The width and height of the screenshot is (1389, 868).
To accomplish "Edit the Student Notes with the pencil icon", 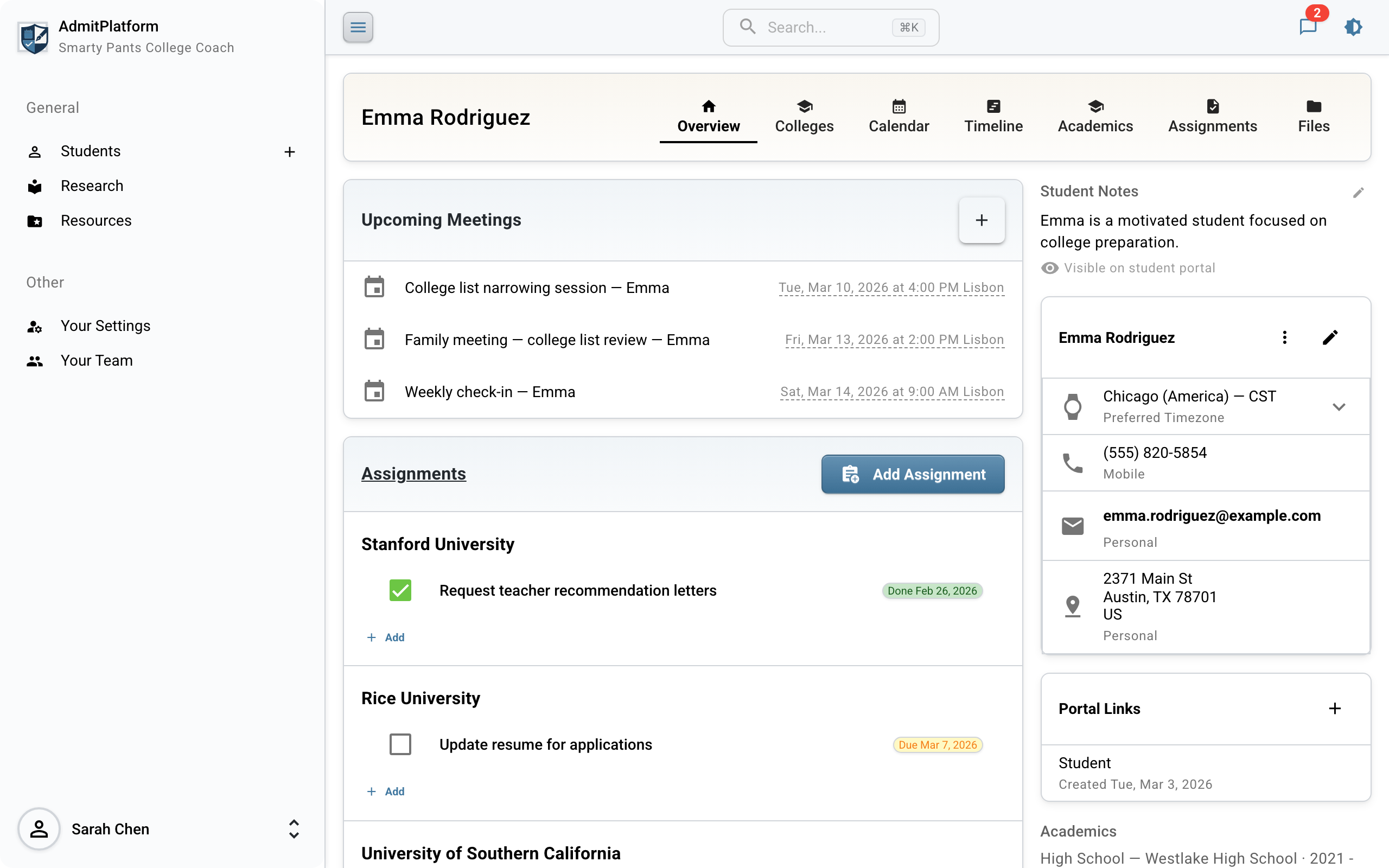I will coord(1359,192).
